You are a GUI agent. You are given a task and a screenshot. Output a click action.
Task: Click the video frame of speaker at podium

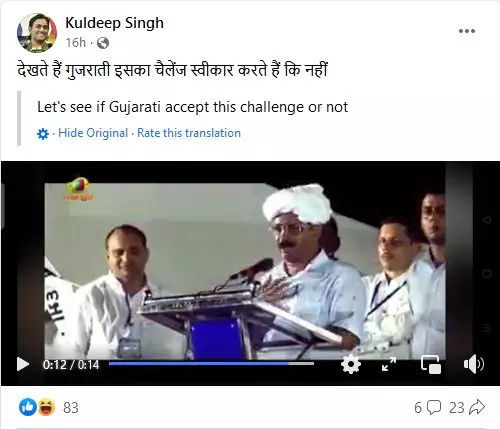[x=245, y=270]
